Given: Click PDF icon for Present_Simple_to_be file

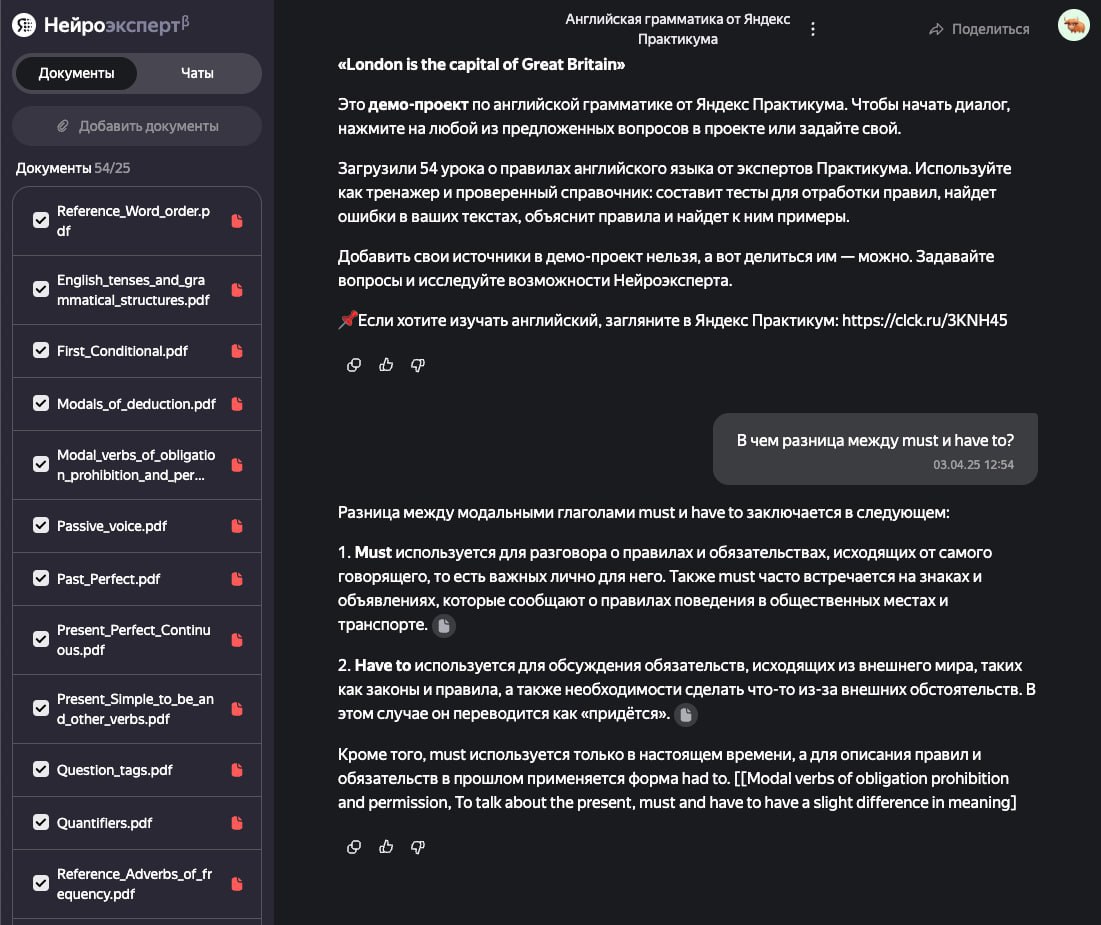Looking at the screenshot, I should click(237, 709).
